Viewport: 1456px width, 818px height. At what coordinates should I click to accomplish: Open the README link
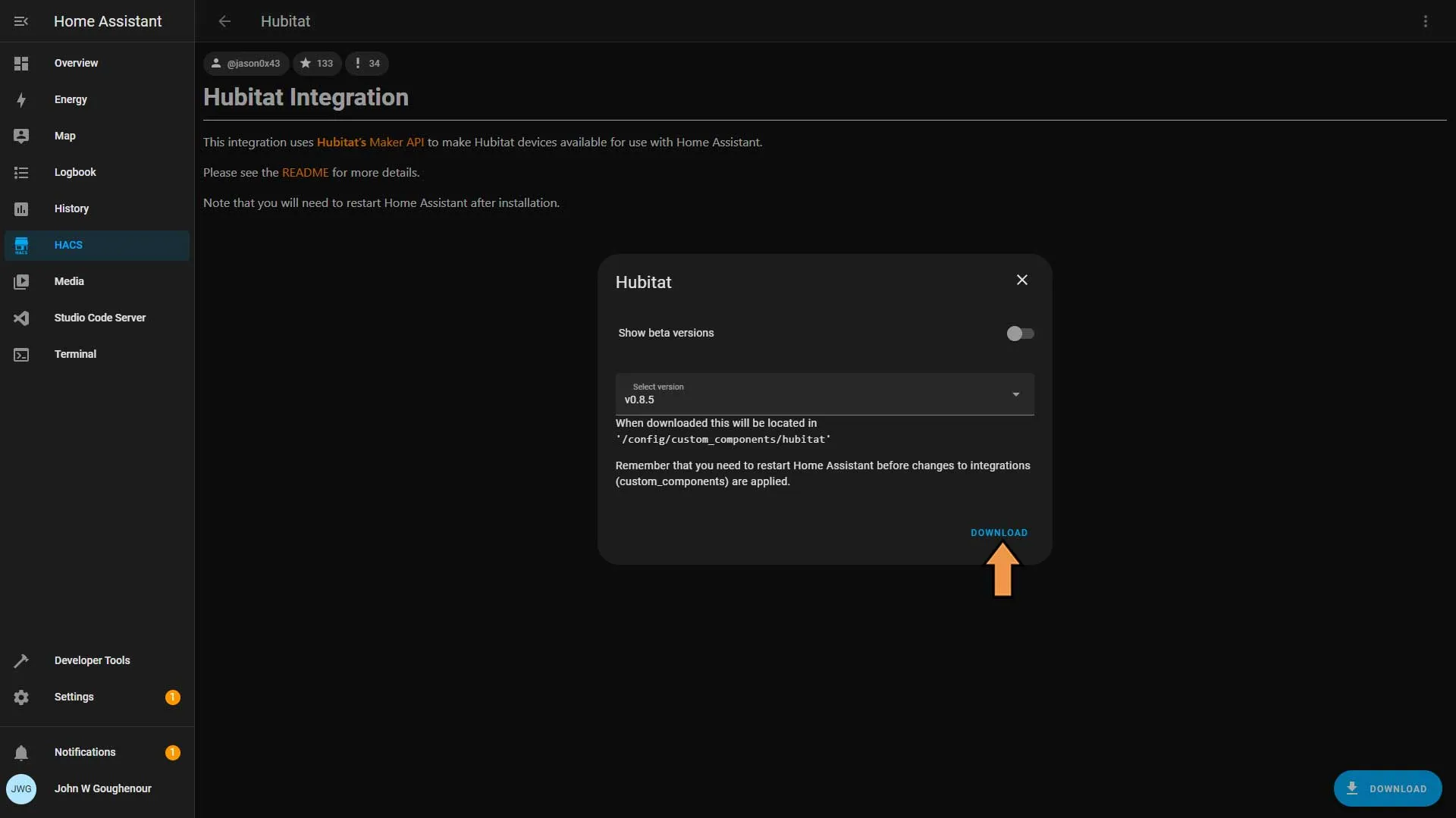(306, 173)
